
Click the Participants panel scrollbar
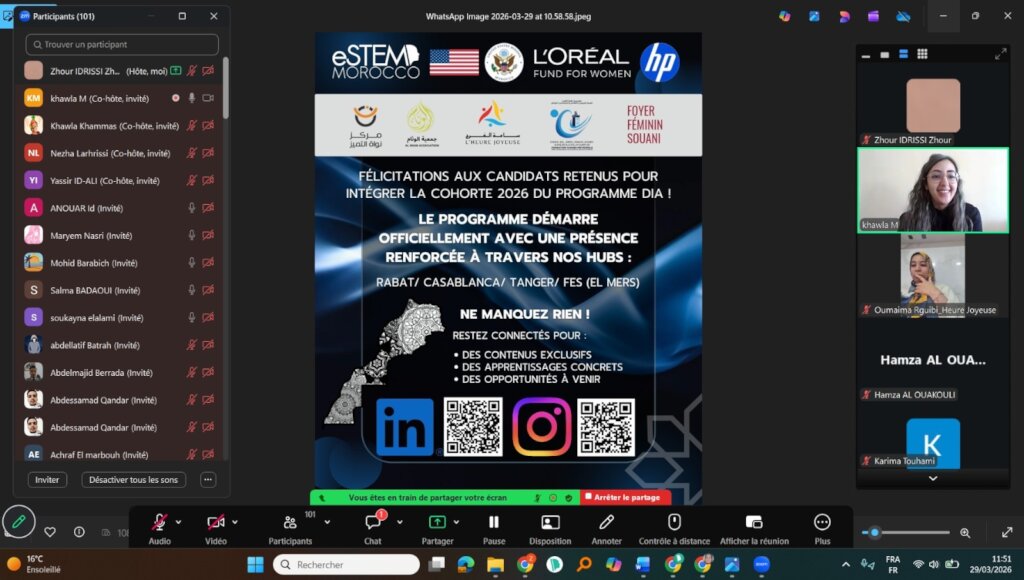(226, 88)
